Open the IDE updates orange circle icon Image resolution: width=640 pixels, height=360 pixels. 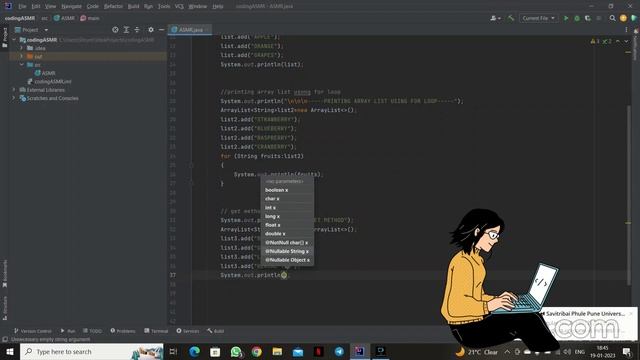click(x=623, y=18)
